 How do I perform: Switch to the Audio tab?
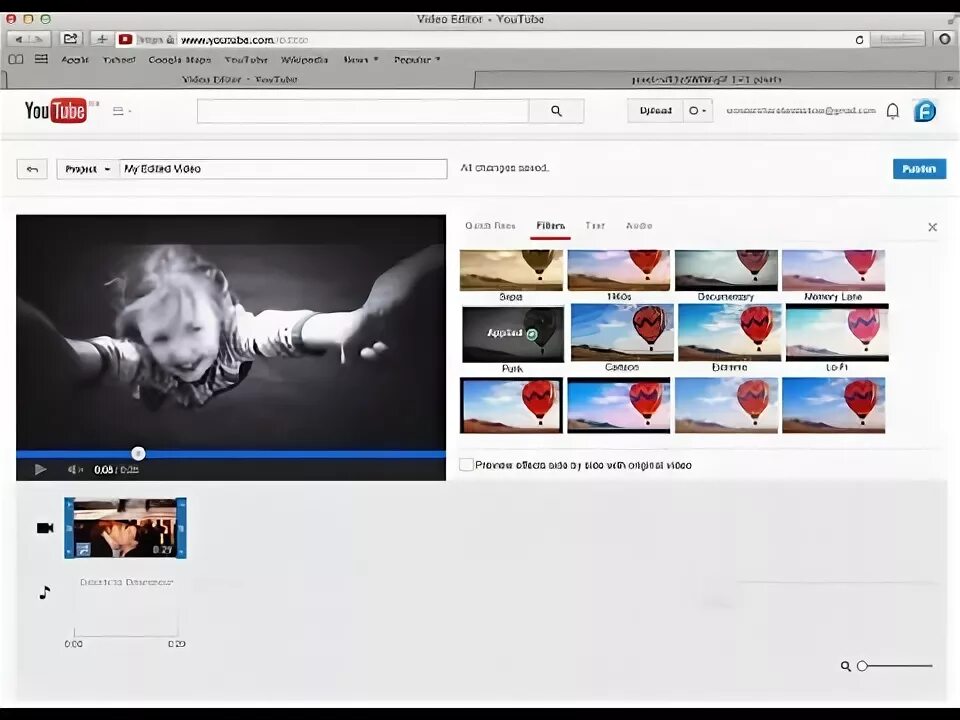click(639, 226)
